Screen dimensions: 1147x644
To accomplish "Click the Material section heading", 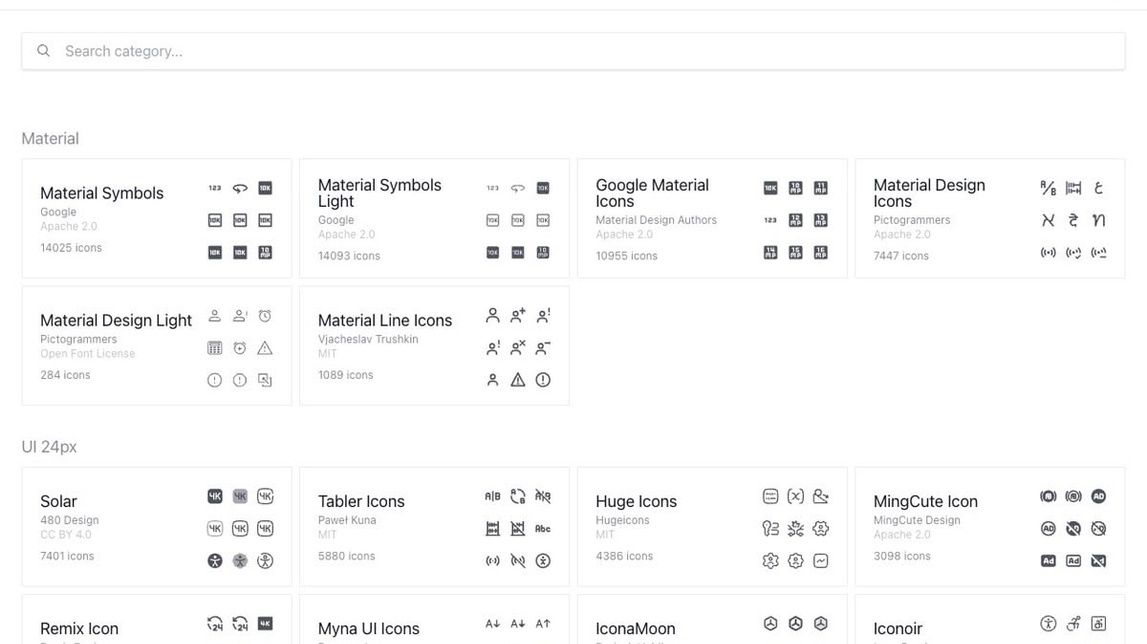I will pos(50,138).
